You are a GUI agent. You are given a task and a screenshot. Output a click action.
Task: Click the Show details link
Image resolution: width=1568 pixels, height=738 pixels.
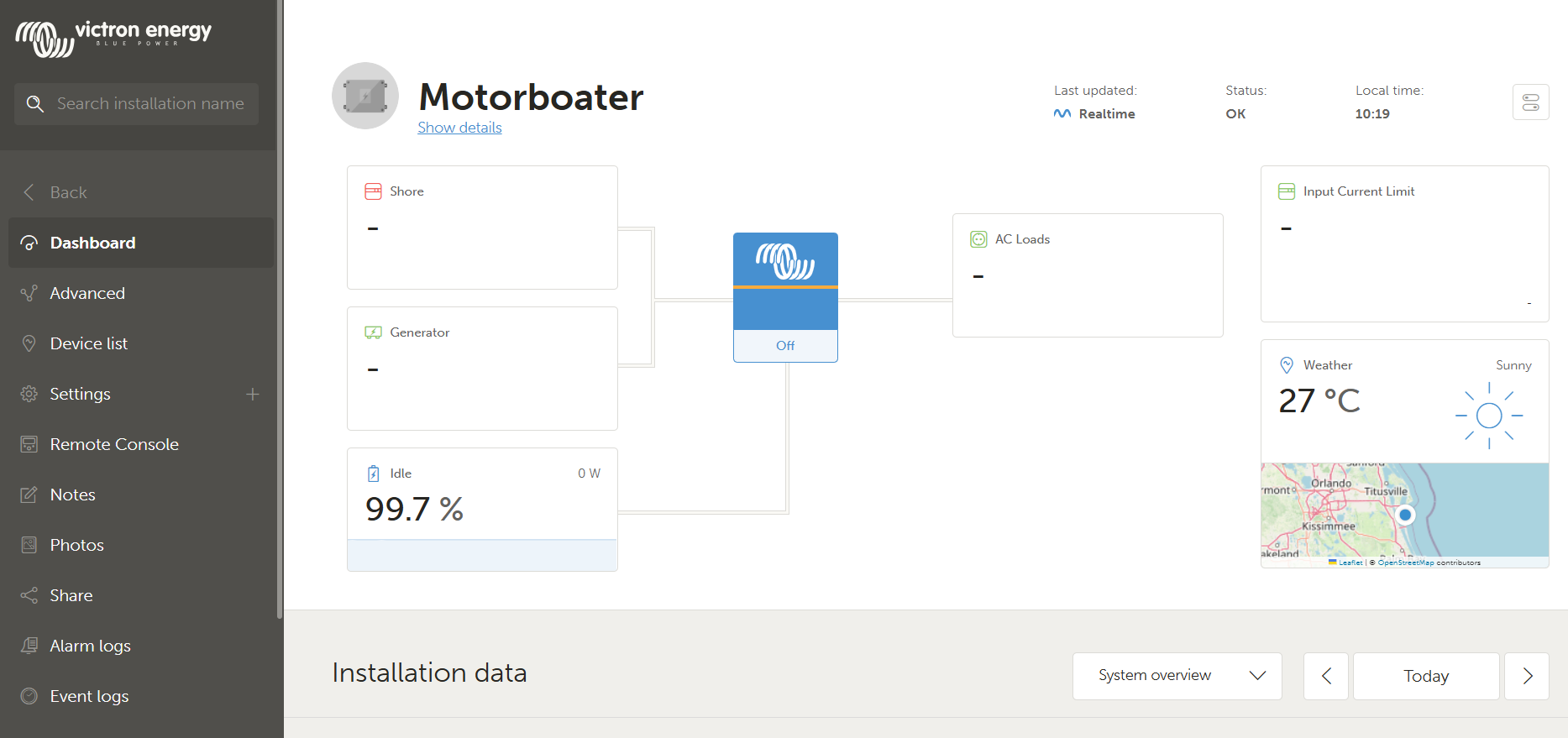[459, 128]
